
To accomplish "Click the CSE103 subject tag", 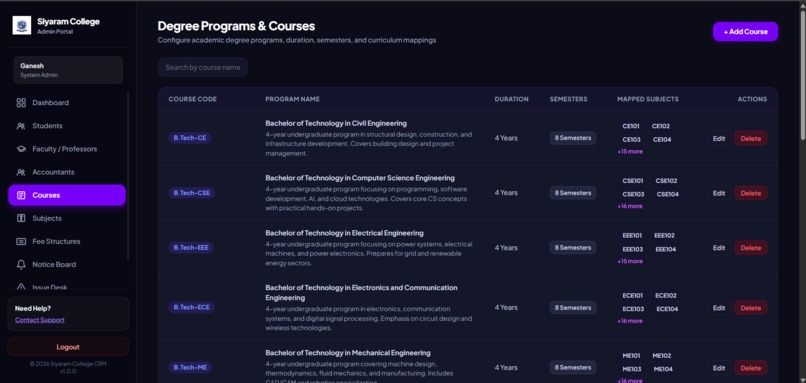I will (633, 194).
